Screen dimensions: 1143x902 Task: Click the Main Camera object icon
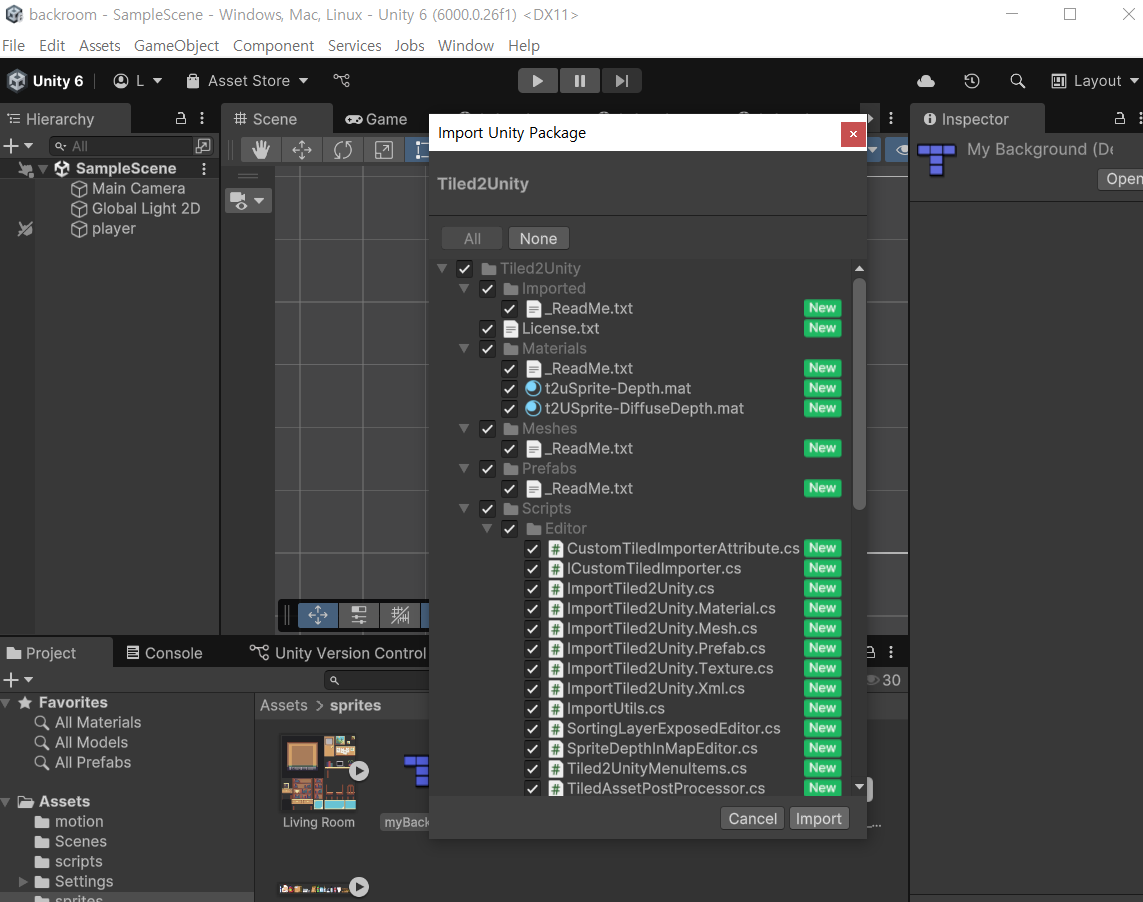pos(79,189)
